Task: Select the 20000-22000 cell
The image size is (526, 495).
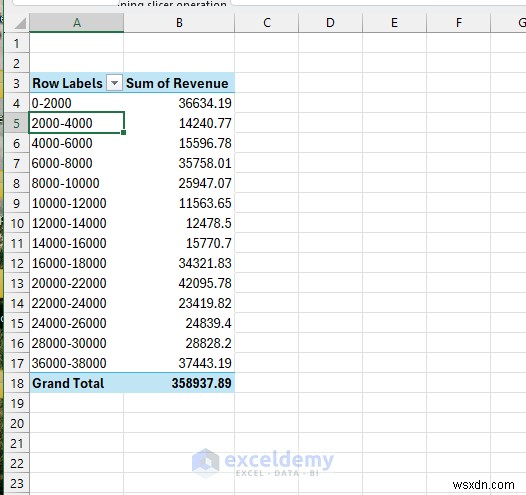Action: 77,283
